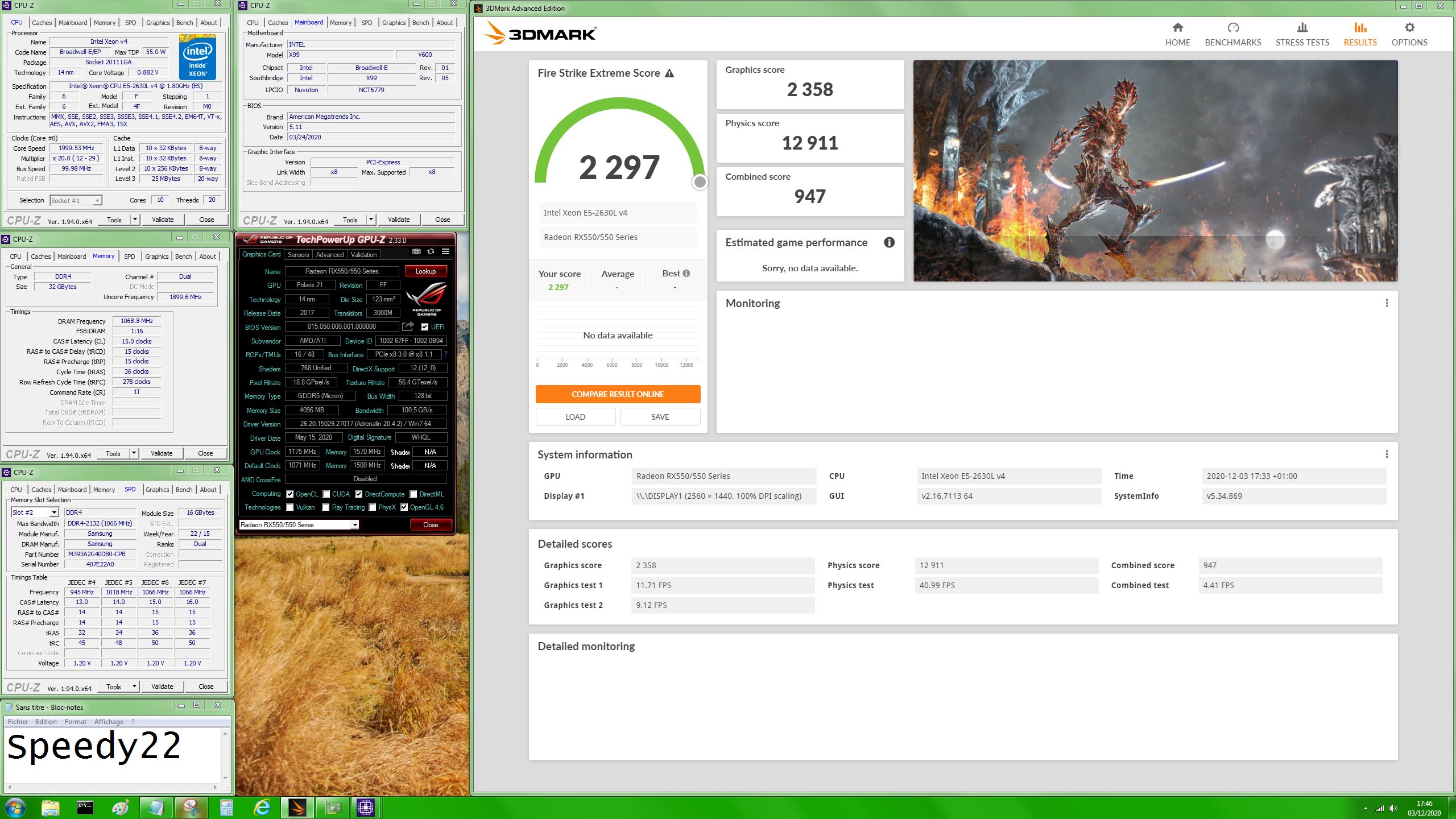Click the SAVE button in 3DMark
This screenshot has height=819, width=1456.
[660, 417]
